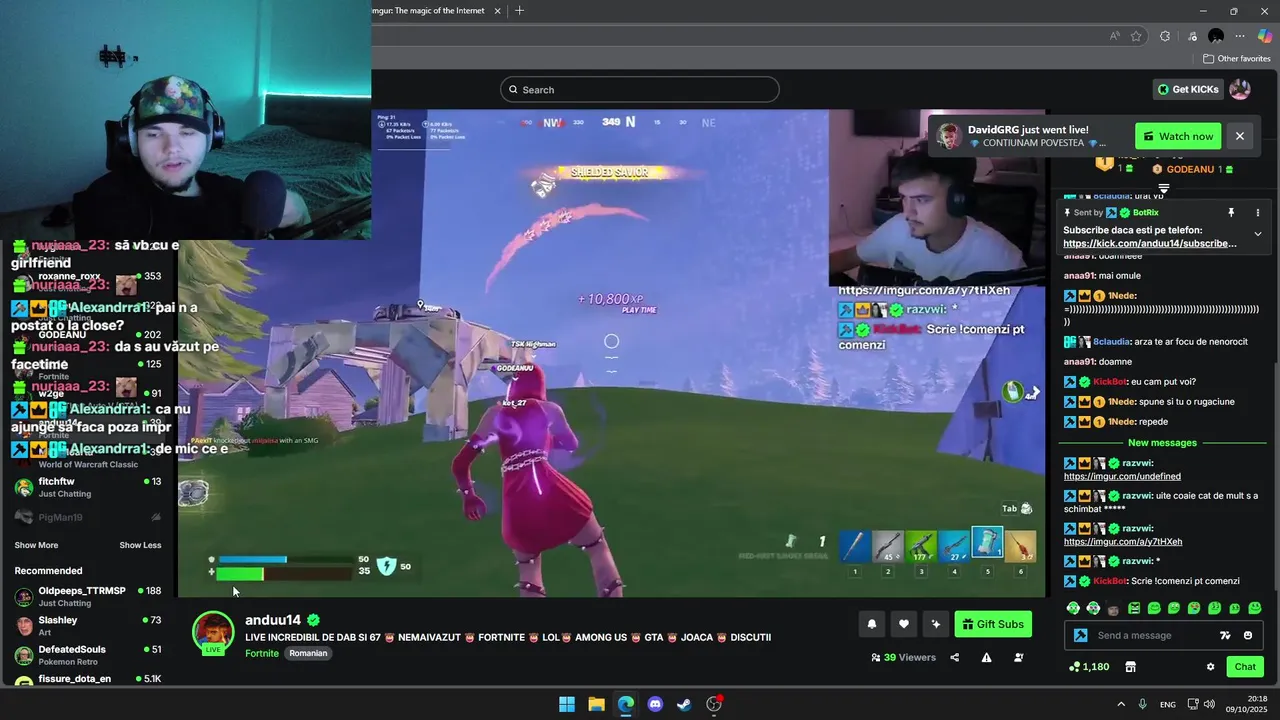
Task: Open chat settings gear
Action: (1210, 667)
